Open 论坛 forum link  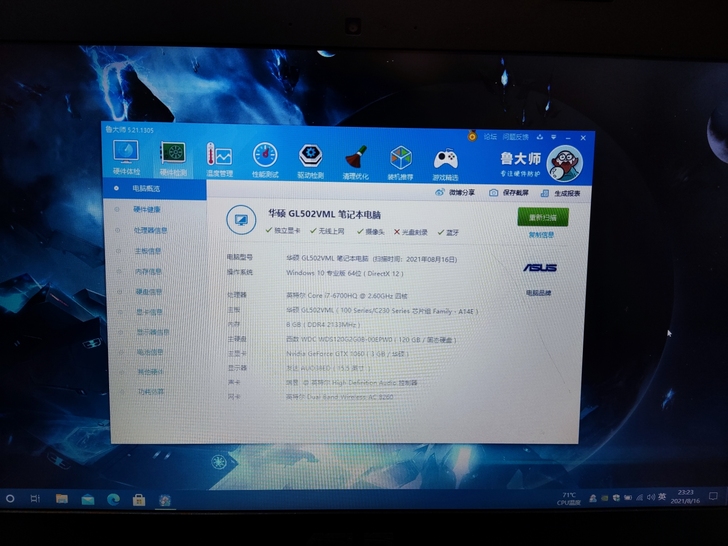tap(490, 136)
